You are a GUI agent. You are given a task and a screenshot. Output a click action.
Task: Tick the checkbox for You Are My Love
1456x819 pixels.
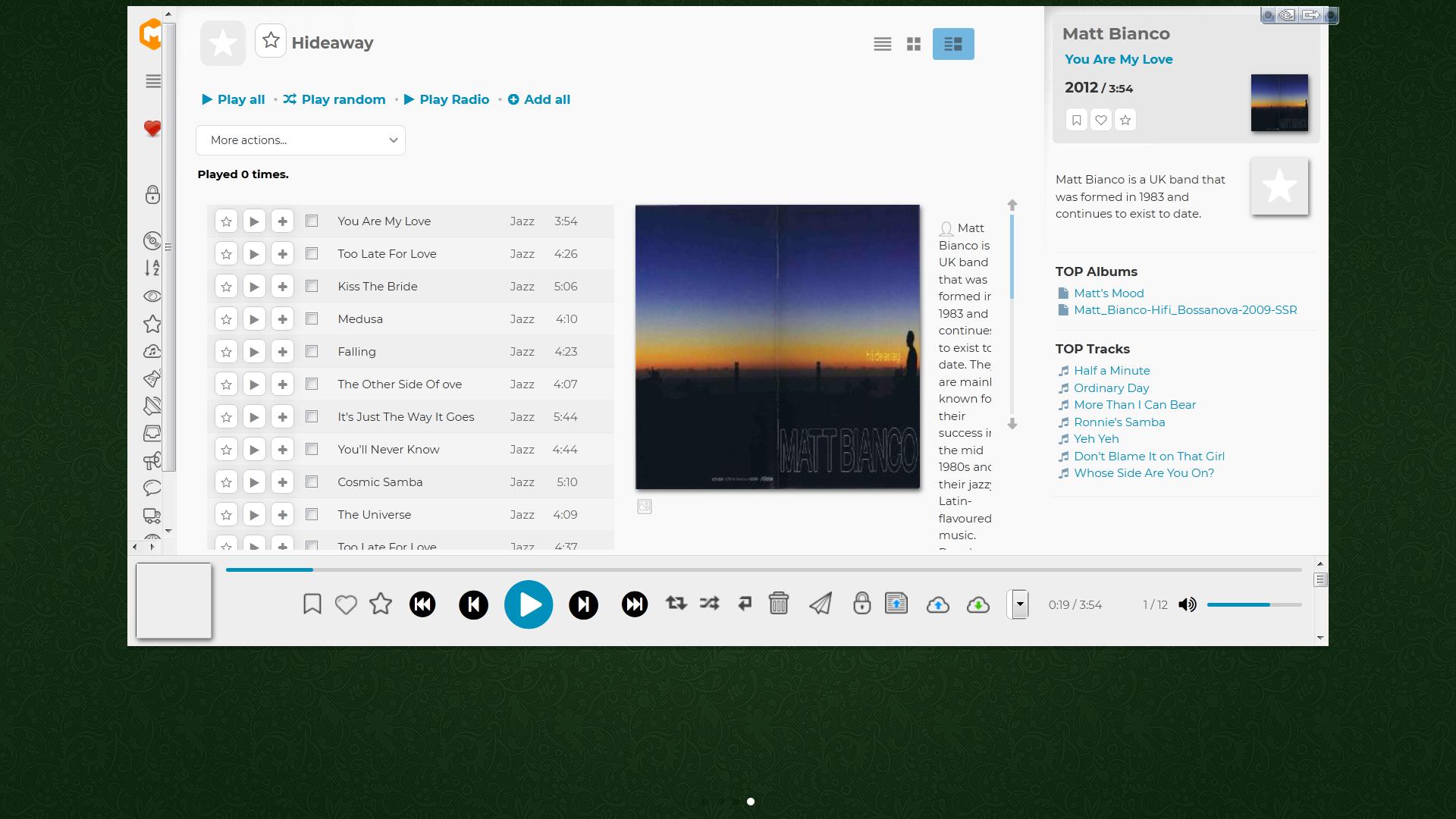312,221
